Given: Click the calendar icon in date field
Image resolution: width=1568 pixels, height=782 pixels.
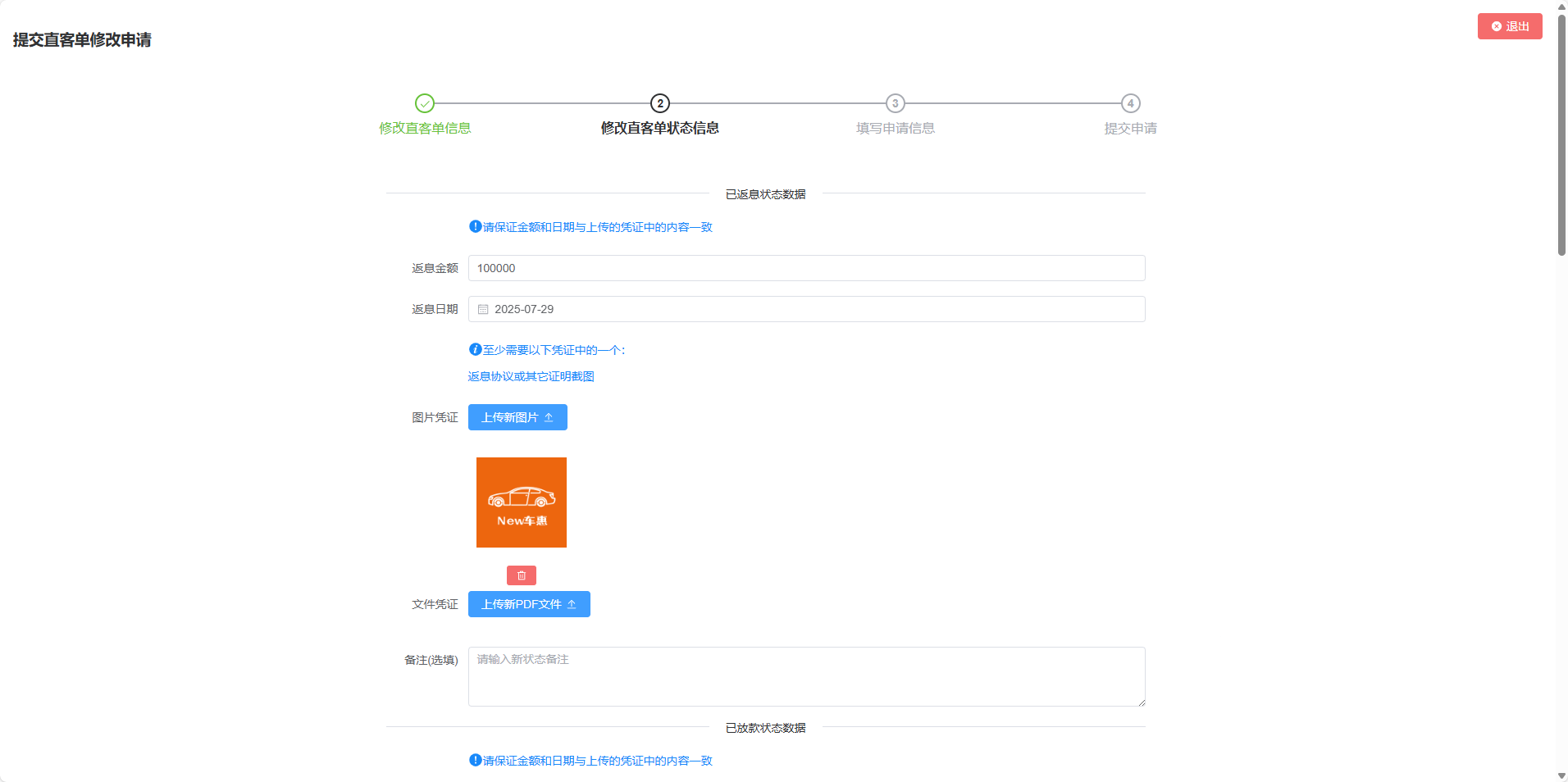Looking at the screenshot, I should [x=483, y=310].
